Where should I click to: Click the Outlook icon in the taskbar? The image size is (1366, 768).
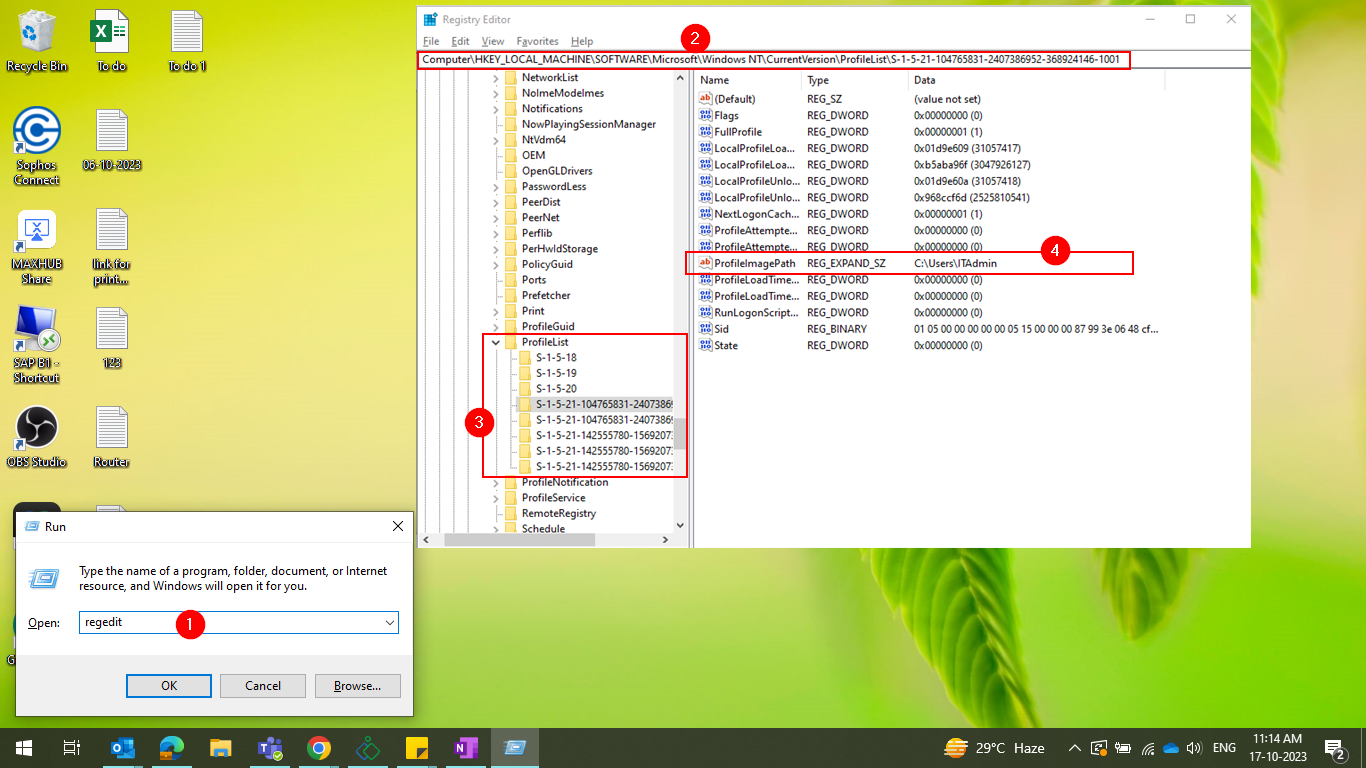click(x=123, y=748)
